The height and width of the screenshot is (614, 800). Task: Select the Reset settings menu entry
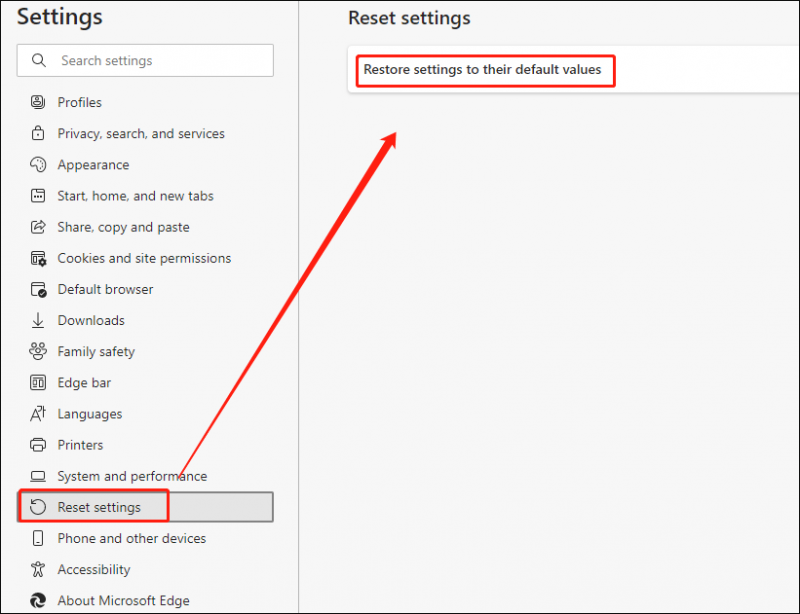click(x=145, y=507)
